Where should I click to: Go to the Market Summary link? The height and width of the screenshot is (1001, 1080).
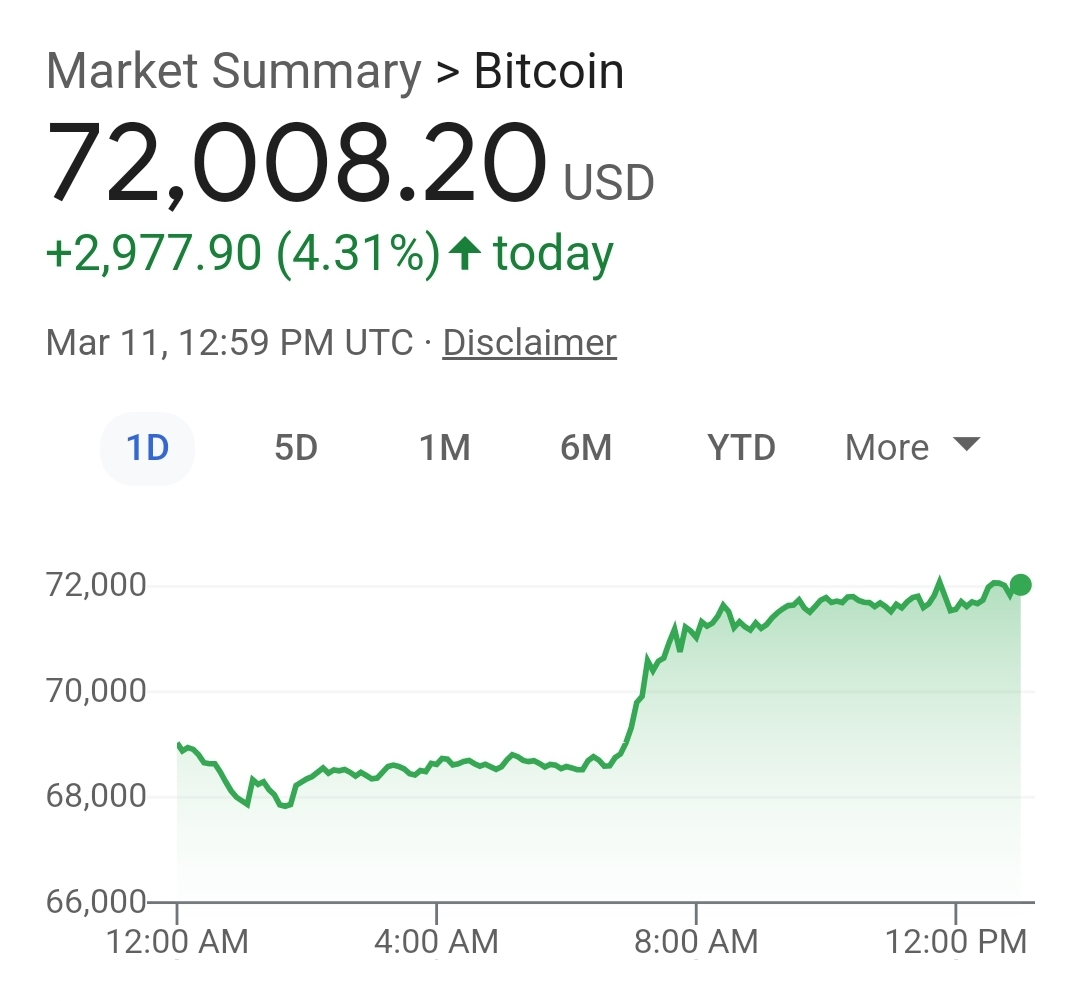[x=234, y=72]
